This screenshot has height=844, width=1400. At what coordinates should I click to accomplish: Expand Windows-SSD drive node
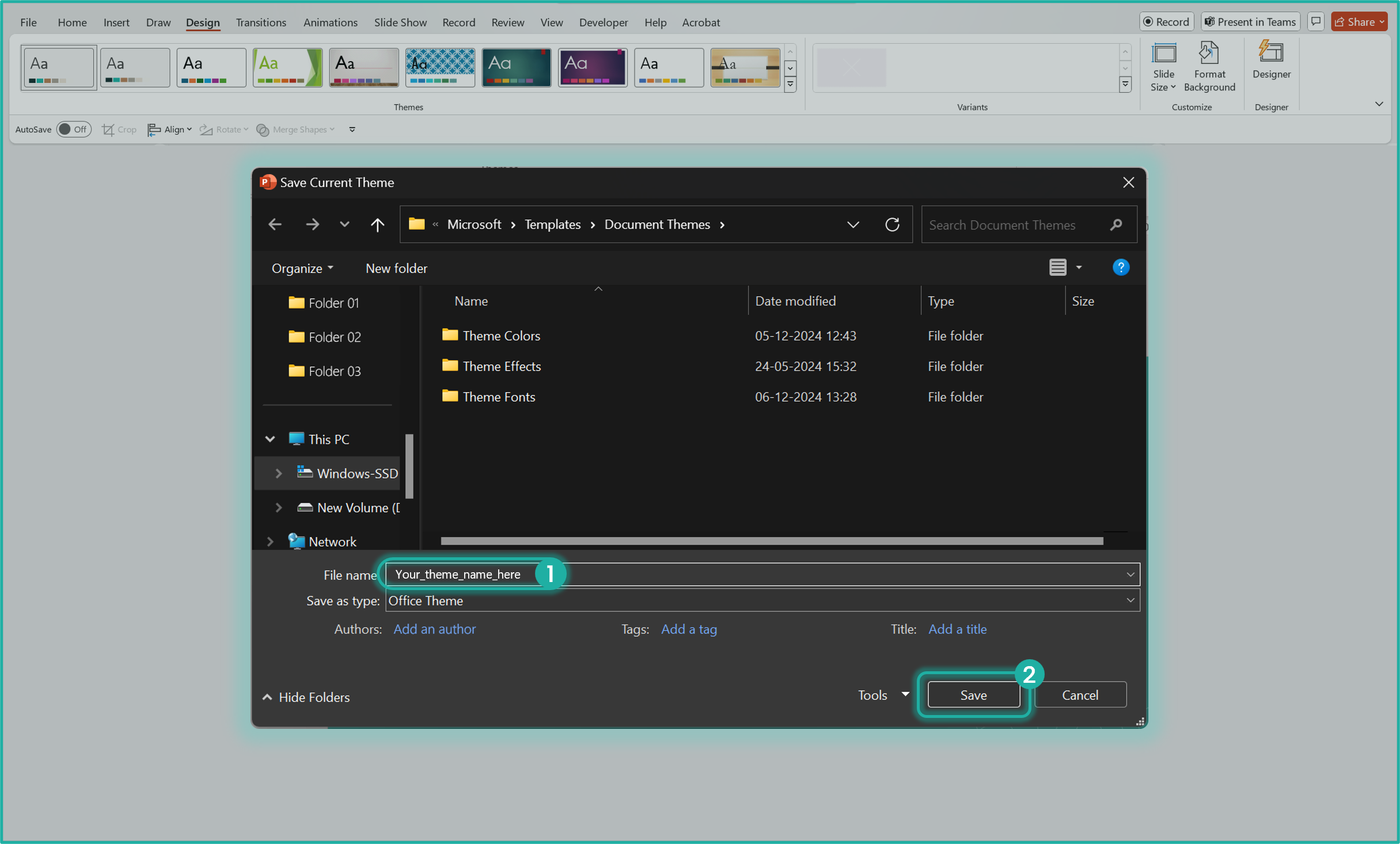[279, 473]
